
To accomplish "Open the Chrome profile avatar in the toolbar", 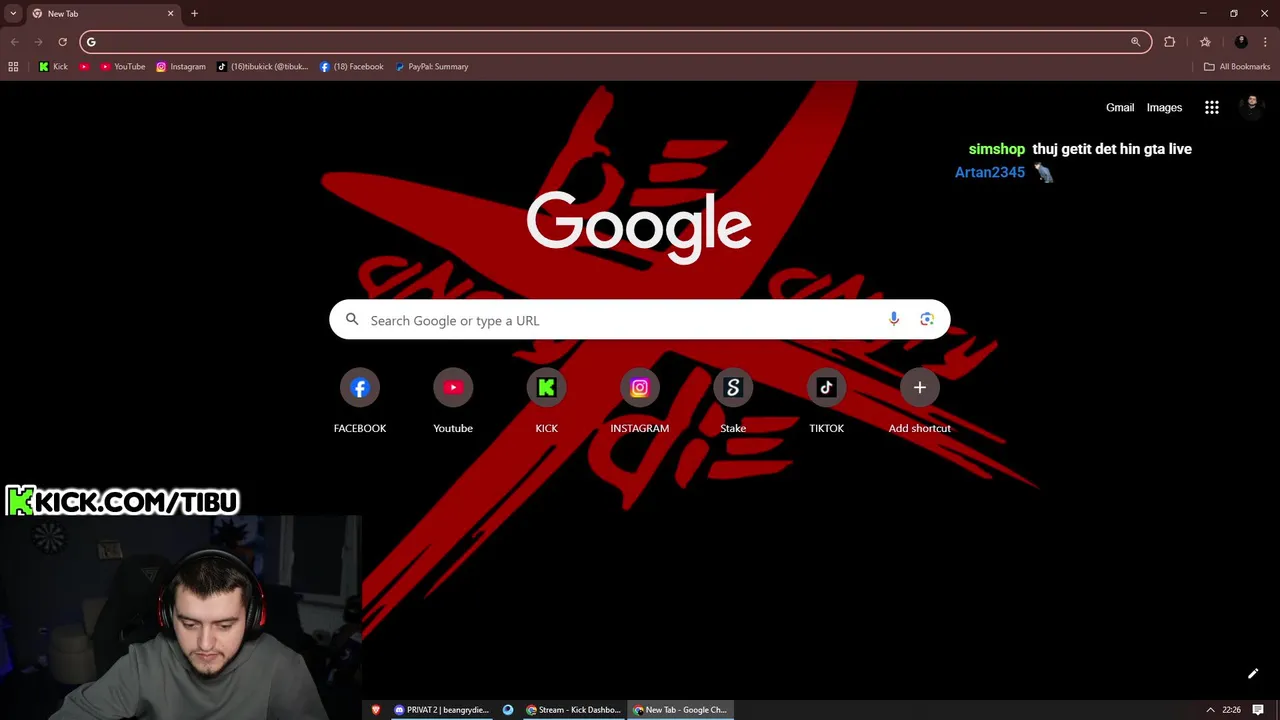I will [x=1241, y=42].
